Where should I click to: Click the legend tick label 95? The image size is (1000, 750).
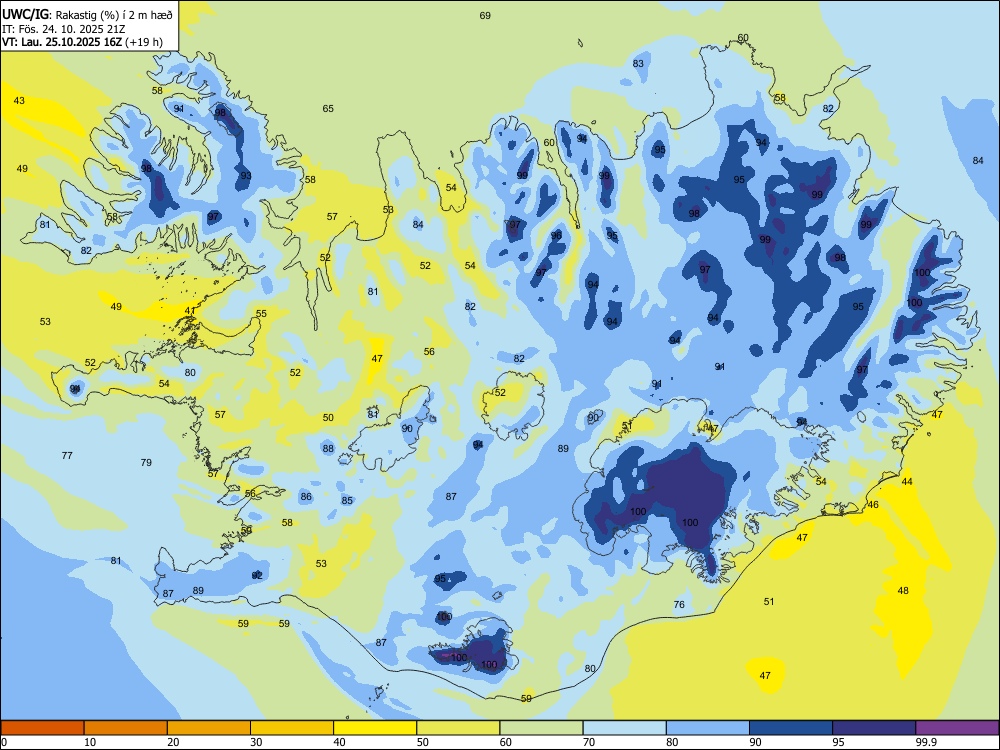(x=838, y=742)
